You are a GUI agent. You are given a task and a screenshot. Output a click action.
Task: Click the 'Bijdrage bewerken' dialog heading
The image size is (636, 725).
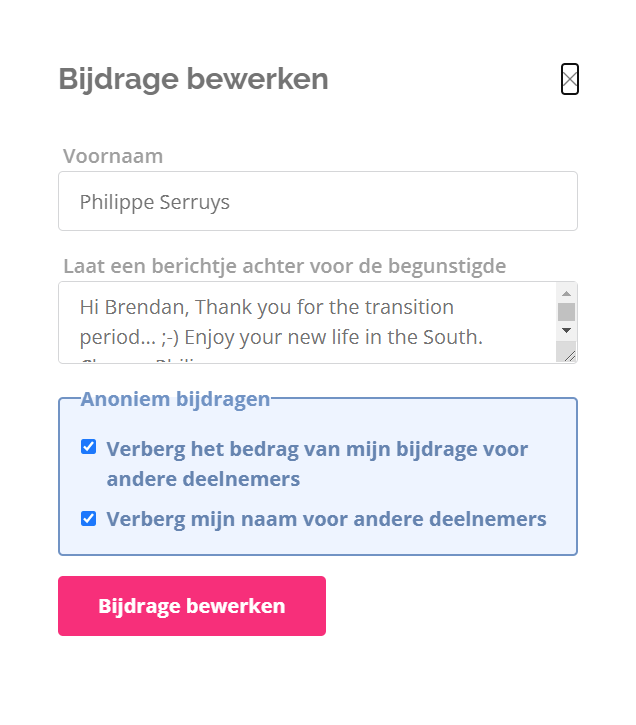[193, 79]
